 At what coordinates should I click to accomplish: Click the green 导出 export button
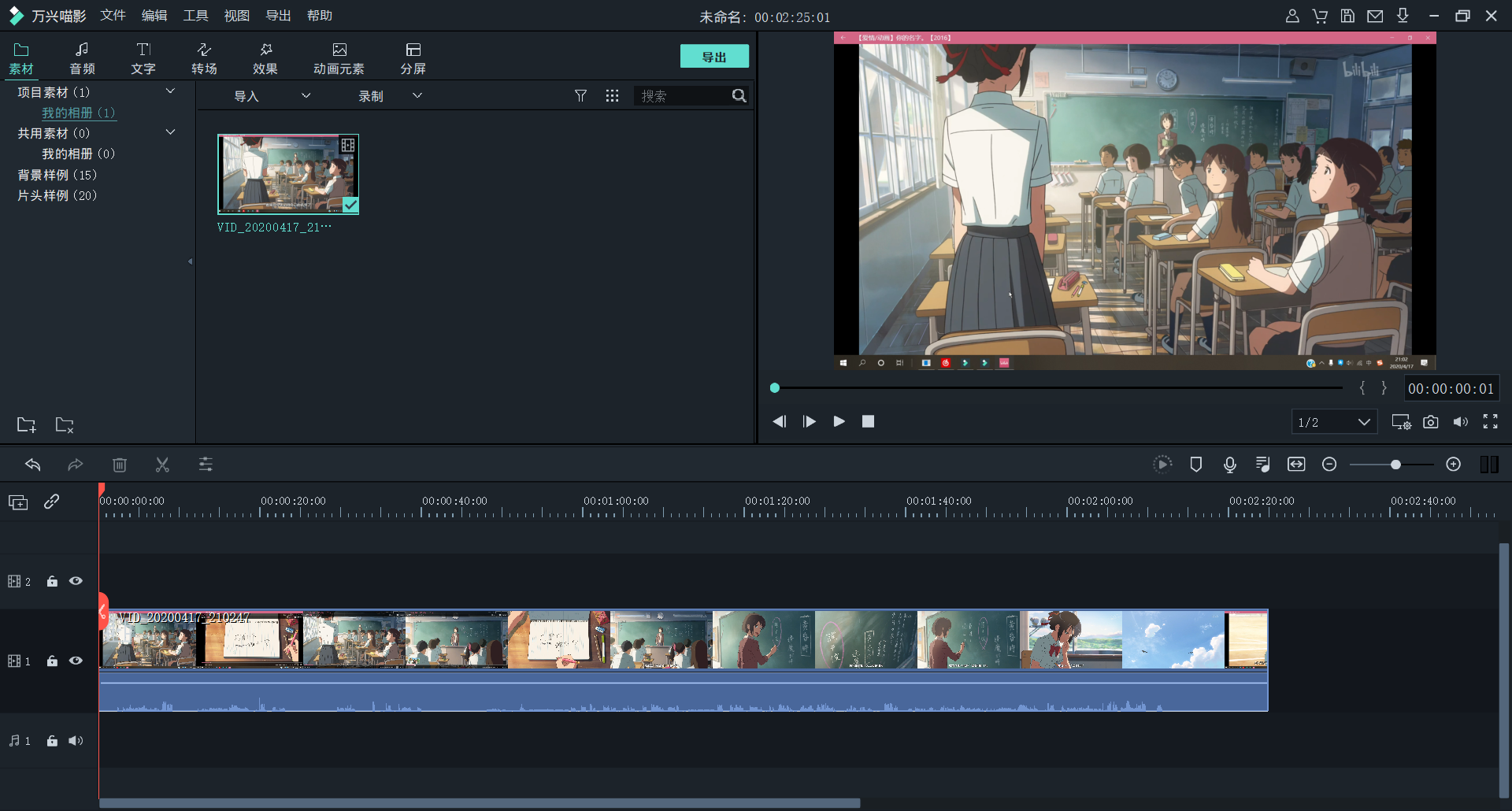pyautogui.click(x=713, y=57)
